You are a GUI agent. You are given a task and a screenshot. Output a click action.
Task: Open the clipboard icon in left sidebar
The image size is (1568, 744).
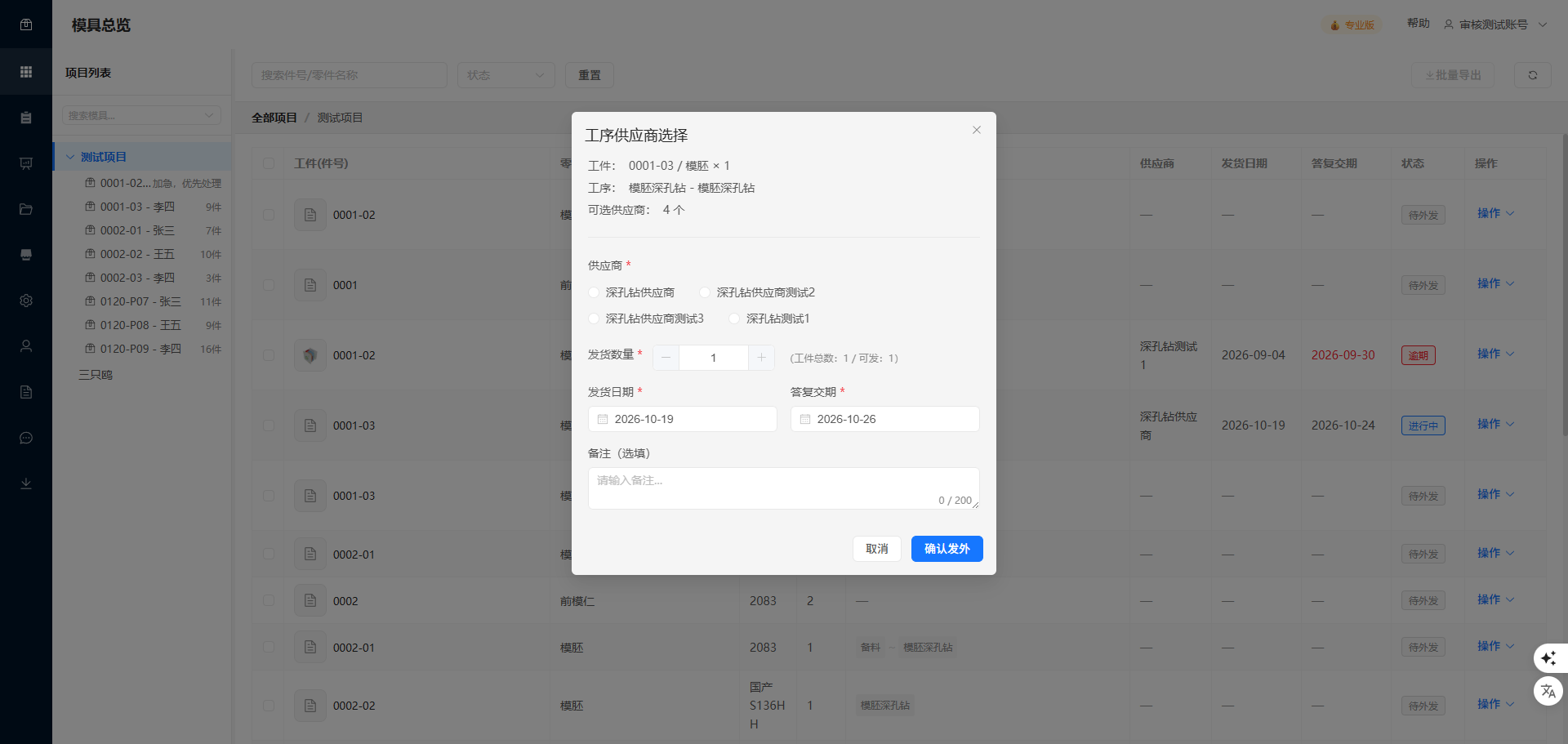[x=26, y=118]
